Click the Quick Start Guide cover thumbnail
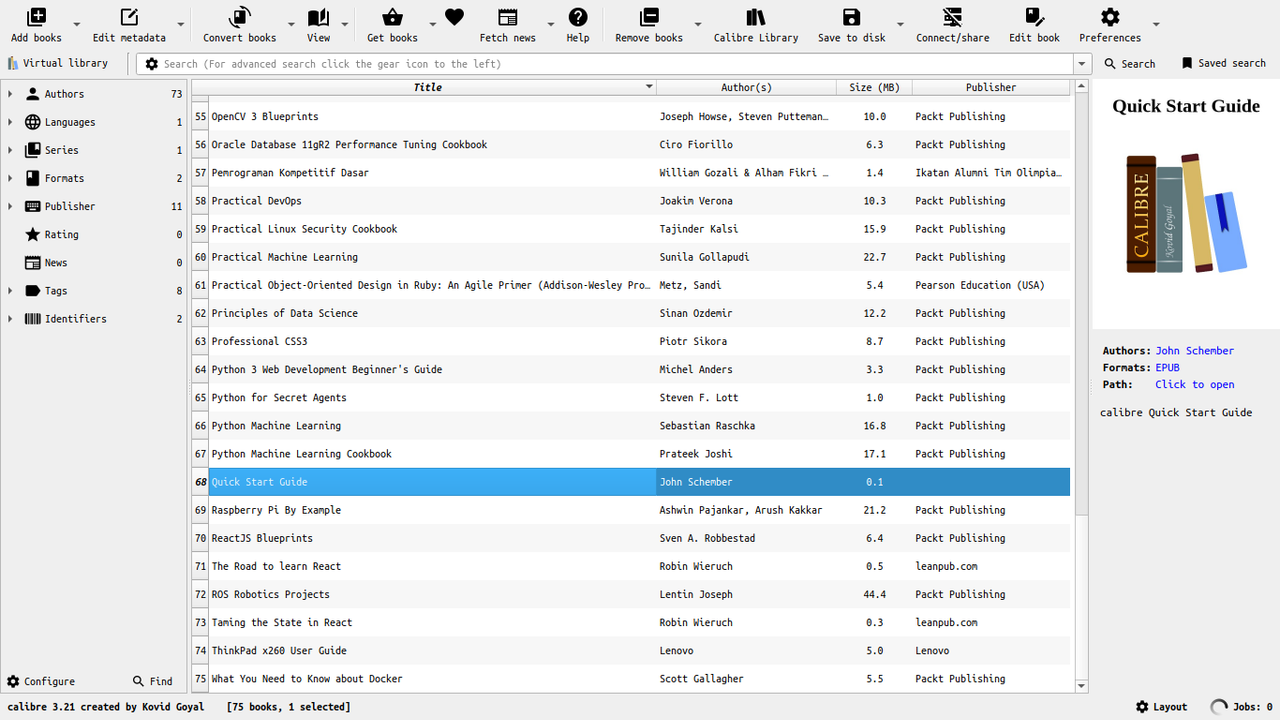Viewport: 1280px width, 720px height. [x=1186, y=214]
